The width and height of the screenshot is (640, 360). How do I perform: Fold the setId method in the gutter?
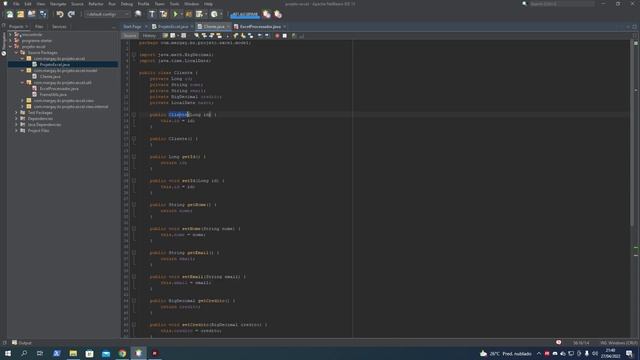click(x=133, y=181)
